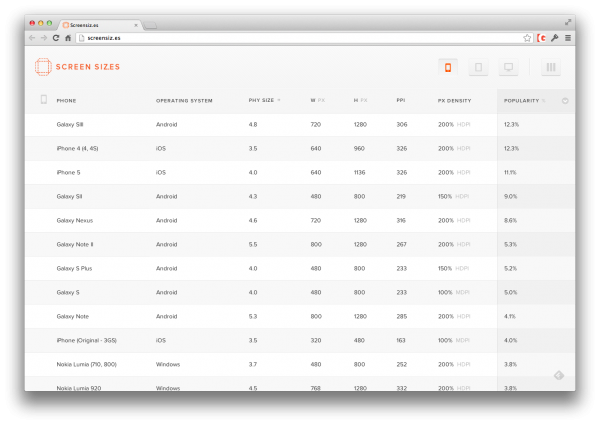Click PPI value 163

tap(401, 340)
